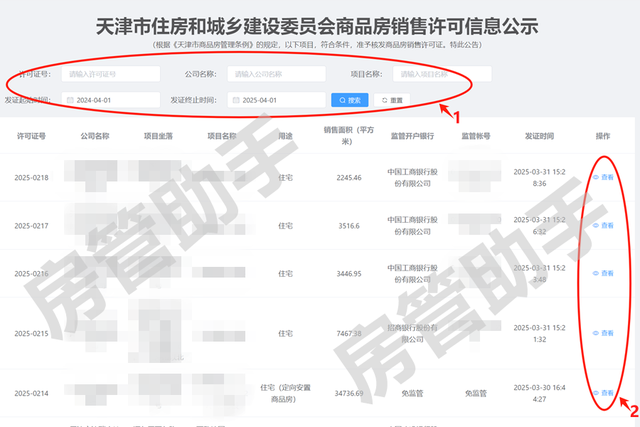Click permit number 2025-0215
The height and width of the screenshot is (427, 640).
coord(31,334)
